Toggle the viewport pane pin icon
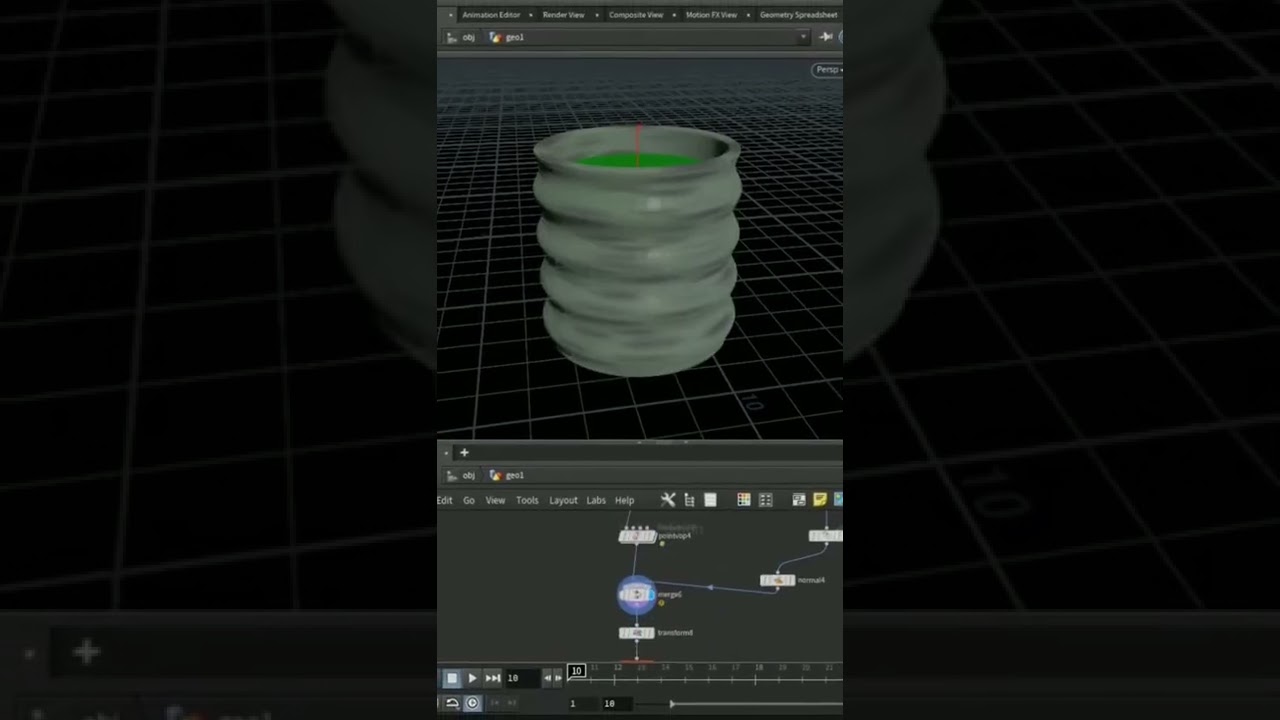 pos(826,37)
